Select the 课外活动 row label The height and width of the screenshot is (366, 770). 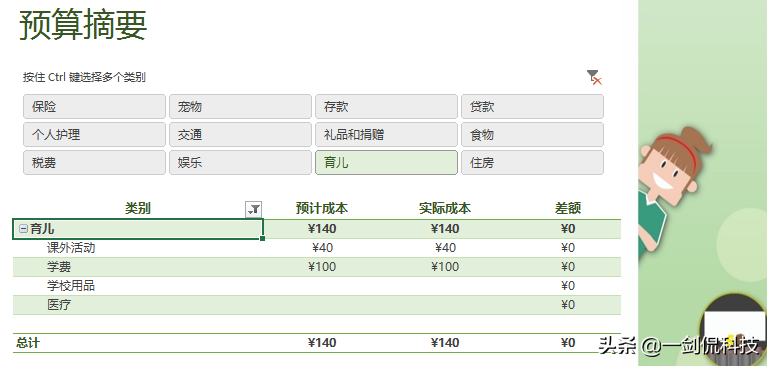pyautogui.click(x=71, y=248)
